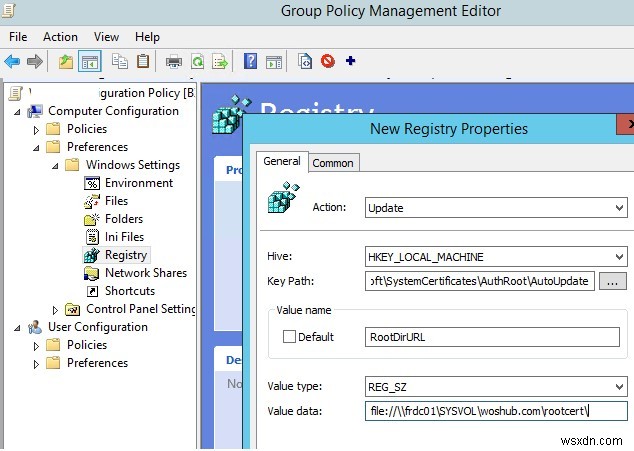Click the Help question mark icon
Image resolution: width=634 pixels, height=451 pixels.
[x=250, y=61]
